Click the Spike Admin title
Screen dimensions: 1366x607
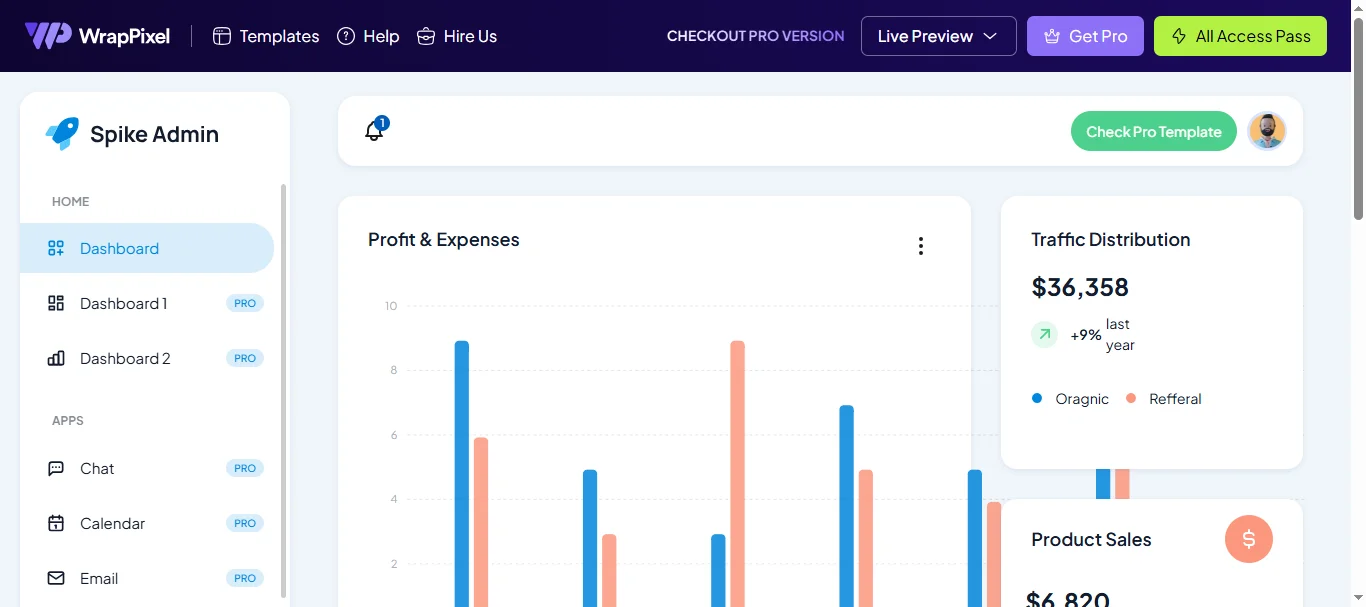(x=154, y=134)
